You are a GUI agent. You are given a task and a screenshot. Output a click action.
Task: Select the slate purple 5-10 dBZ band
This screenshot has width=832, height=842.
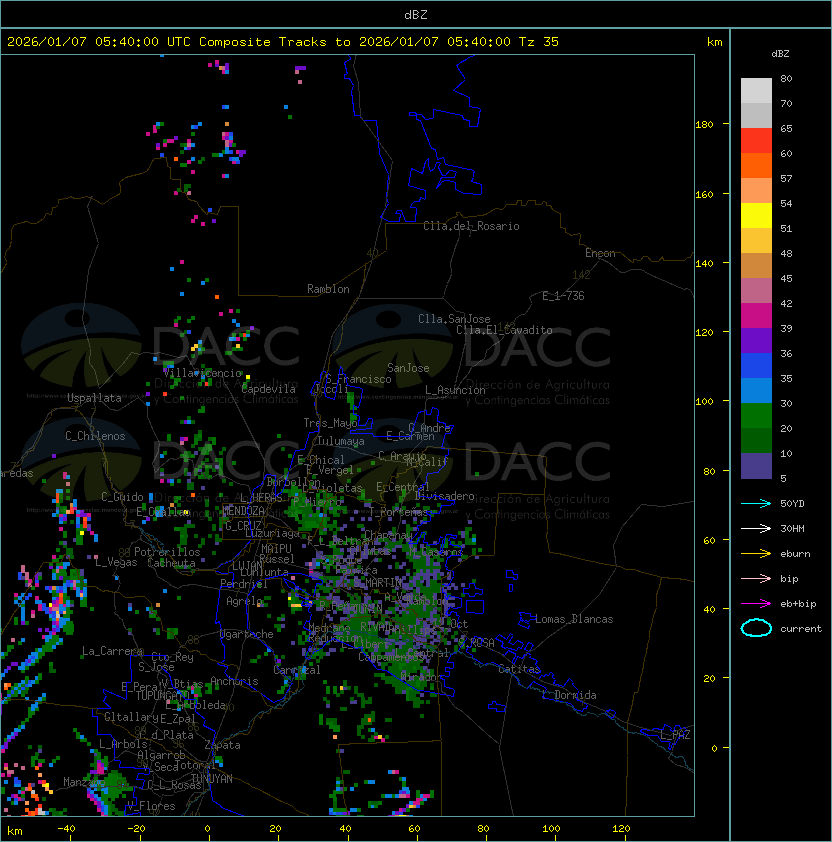756,466
